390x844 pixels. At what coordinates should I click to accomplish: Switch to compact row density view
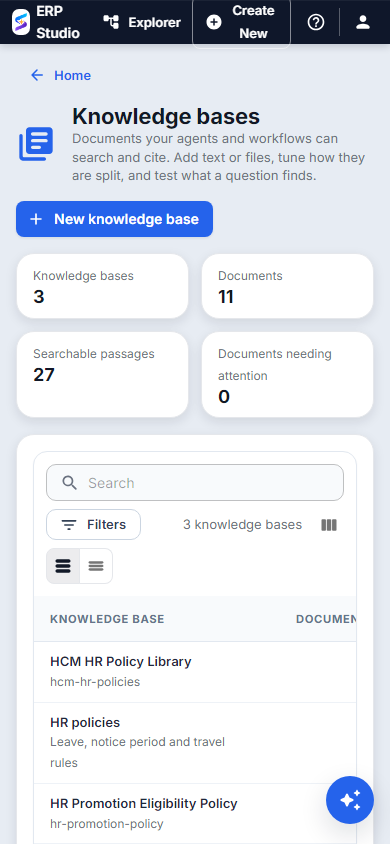click(96, 566)
